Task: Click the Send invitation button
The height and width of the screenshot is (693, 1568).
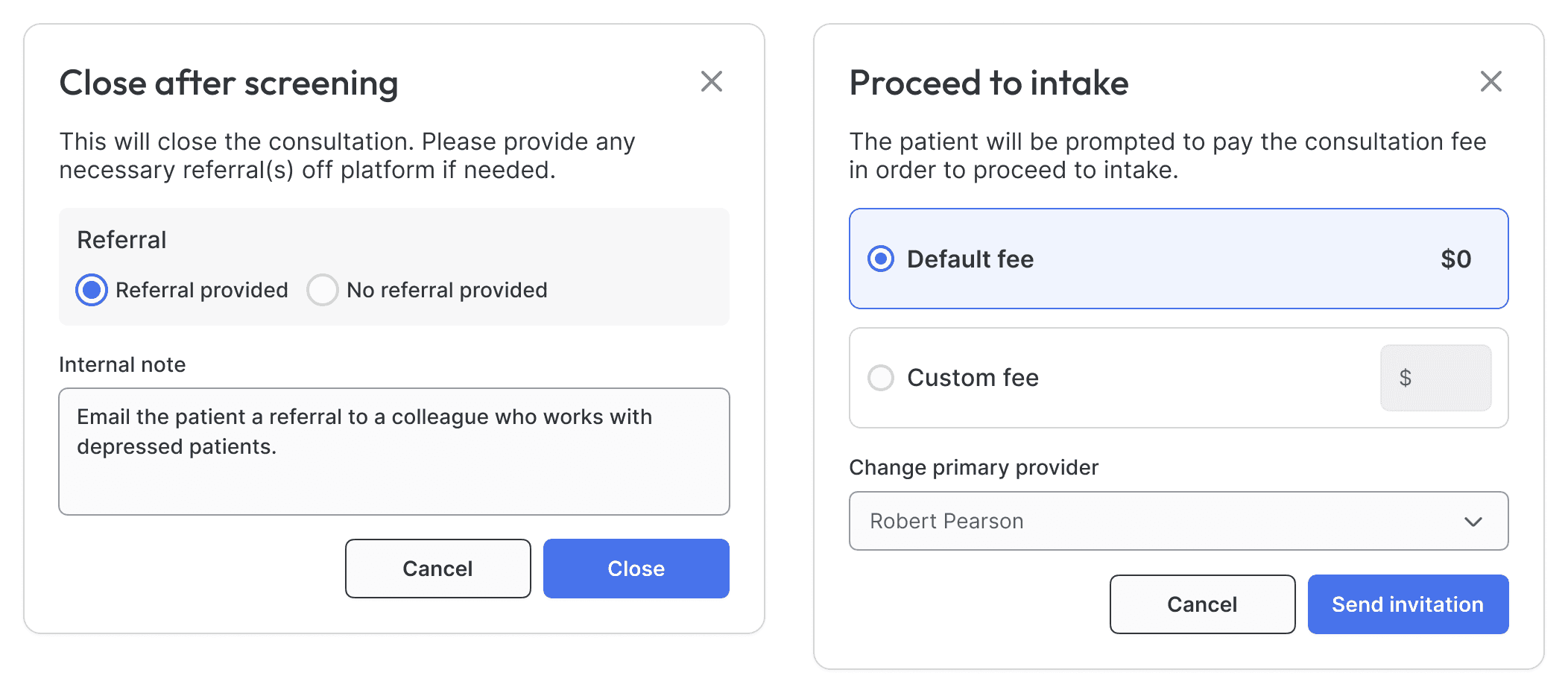Action: pyautogui.click(x=1407, y=604)
